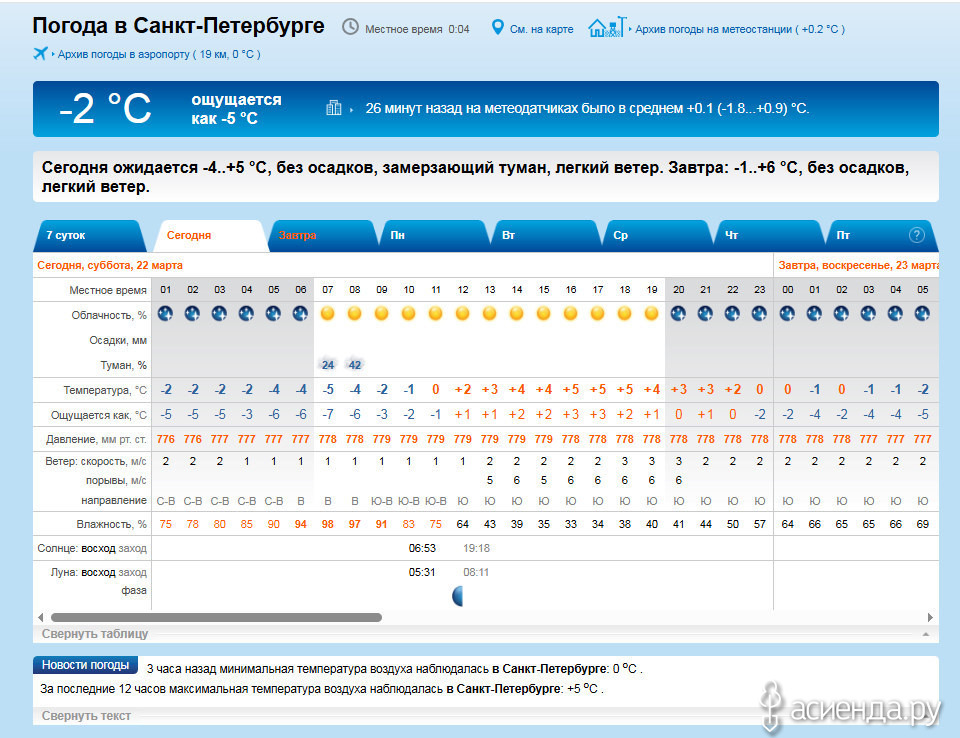Click the Температура, °C row label
Screen dimensions: 960x738
(105, 390)
